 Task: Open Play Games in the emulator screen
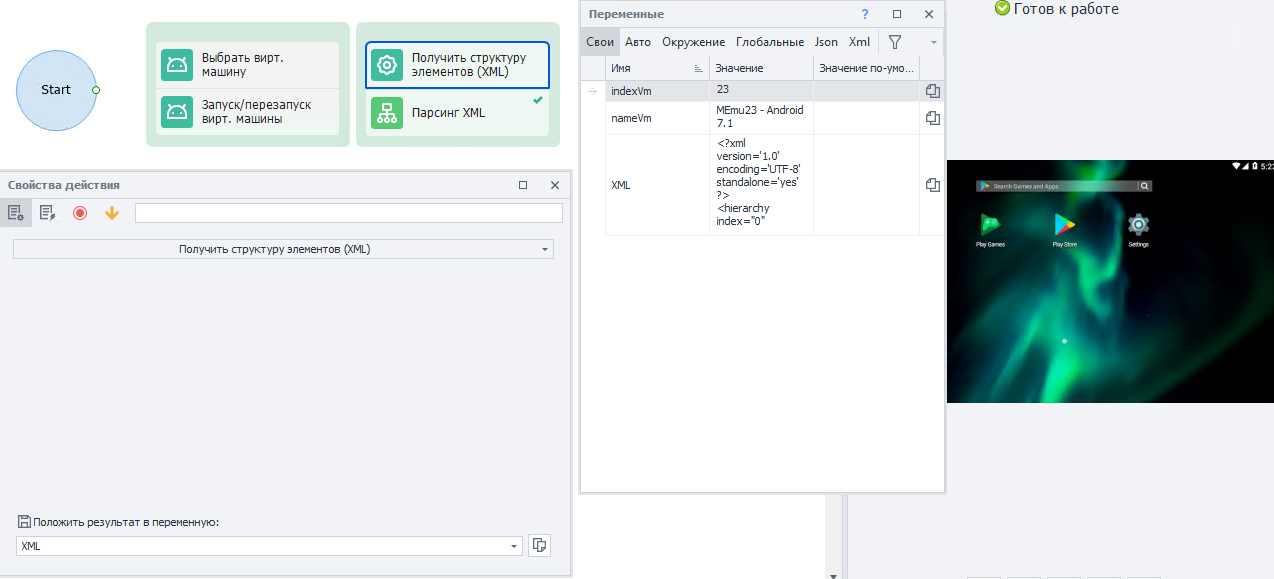[x=991, y=230]
